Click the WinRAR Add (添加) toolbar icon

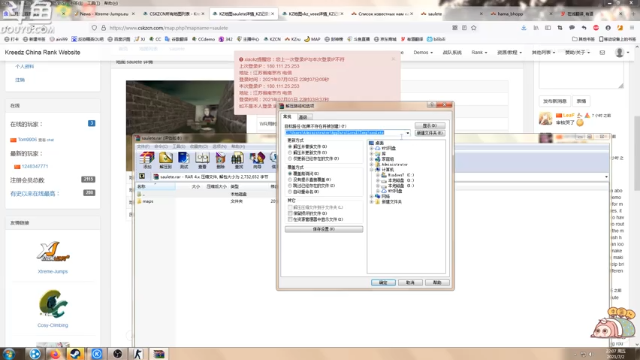pyautogui.click(x=147, y=160)
